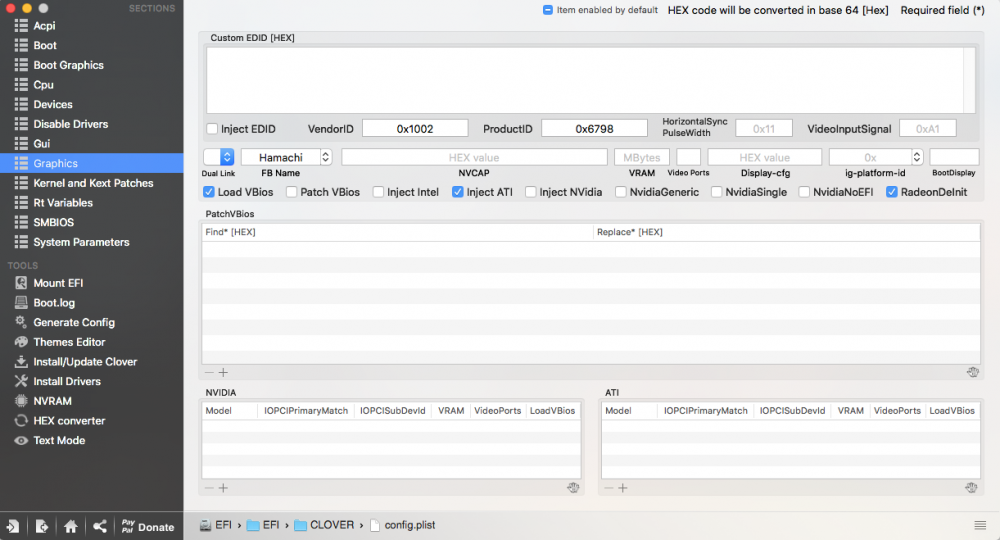The height and width of the screenshot is (540, 1000).
Task: Open the FB Name Hamachi combo arrows
Action: tap(325, 157)
